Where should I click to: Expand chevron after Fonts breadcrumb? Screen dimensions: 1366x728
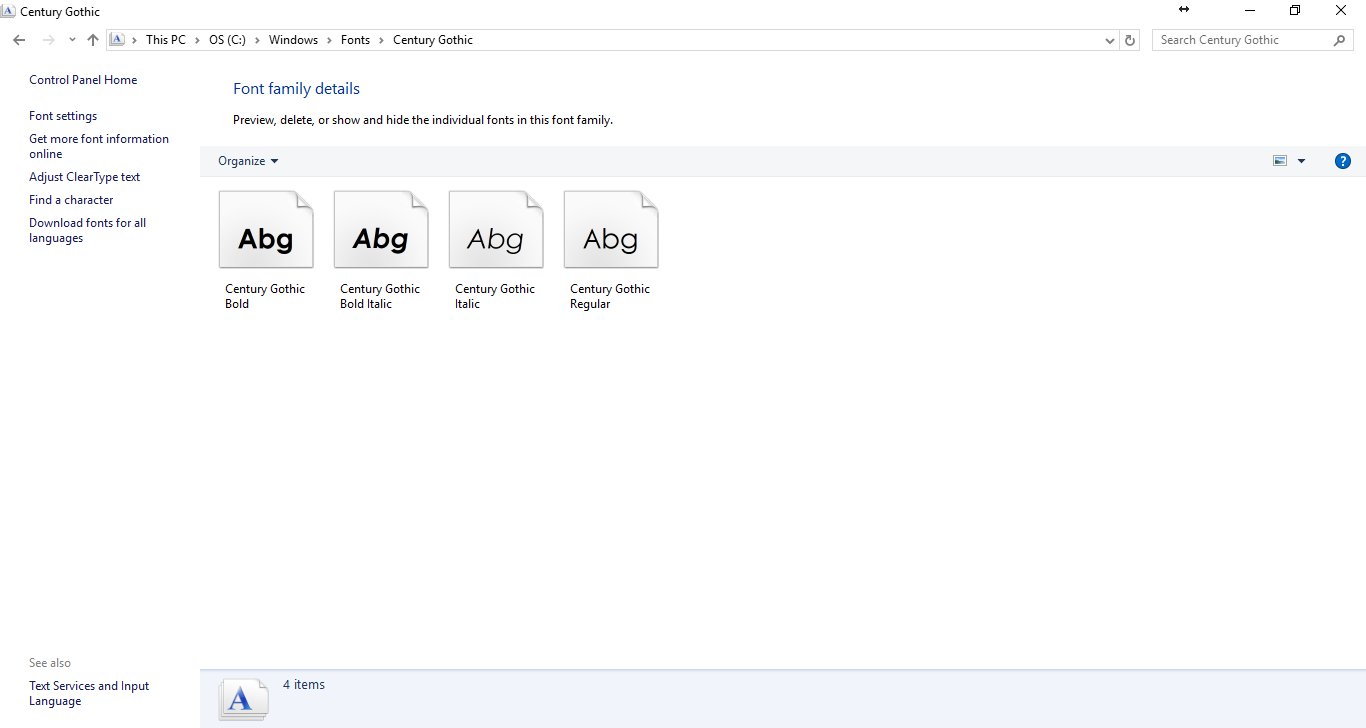381,40
